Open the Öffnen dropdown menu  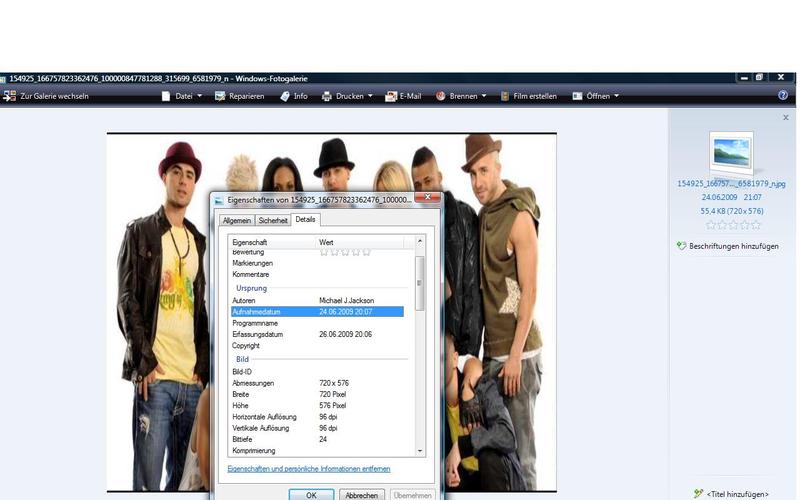[616, 96]
